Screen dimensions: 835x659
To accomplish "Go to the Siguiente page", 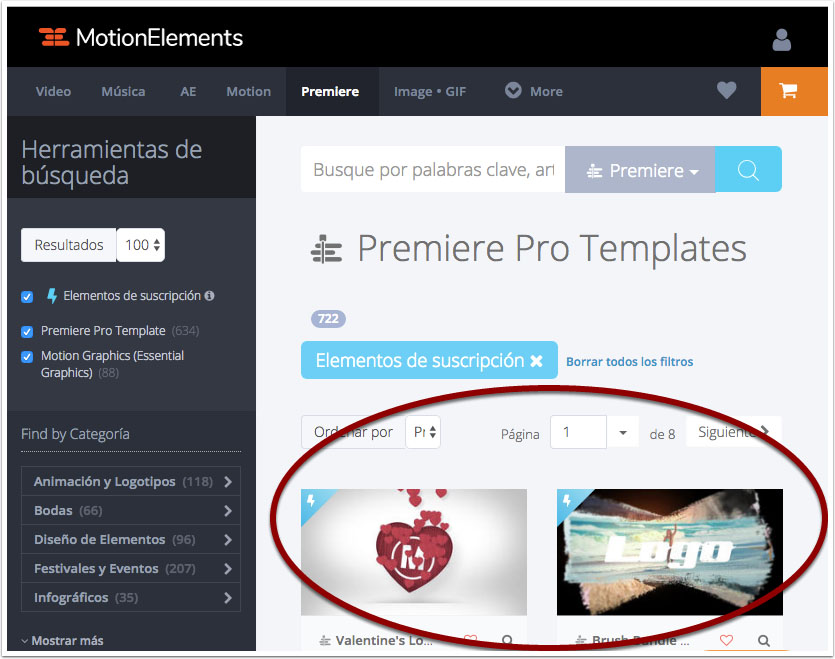I will coord(734,432).
